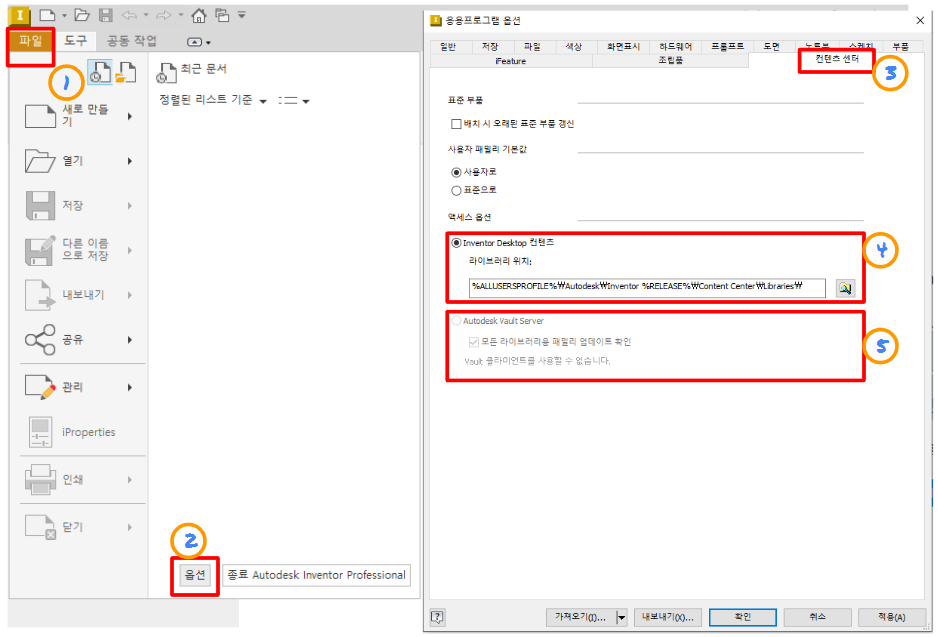The width and height of the screenshot is (938, 637).
Task: Click the help question-mark icon in options dialog
Action: (437, 617)
